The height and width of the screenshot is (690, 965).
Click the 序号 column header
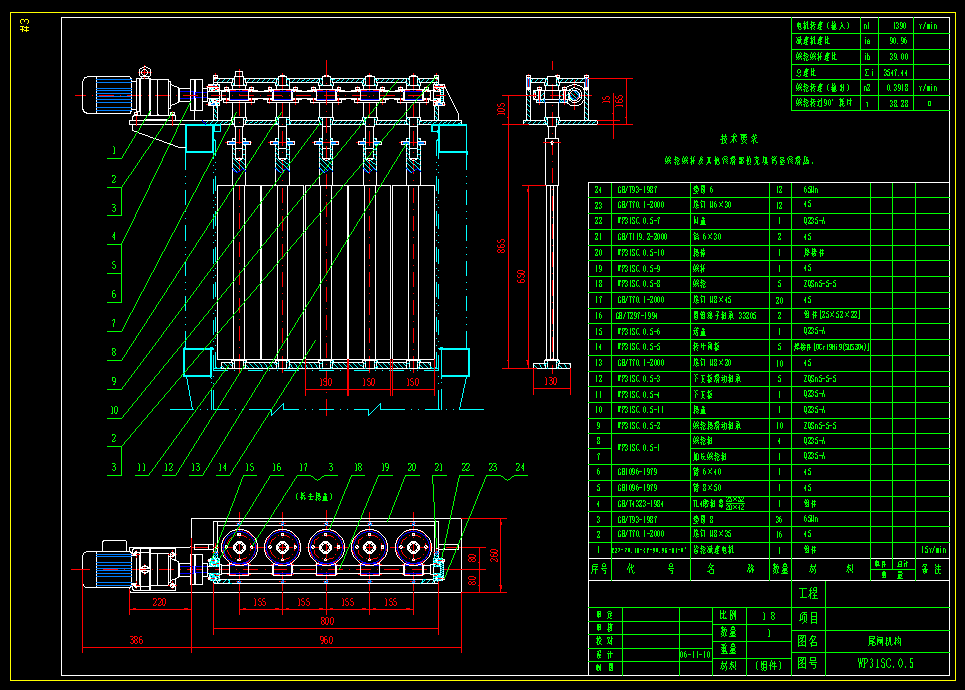point(599,569)
